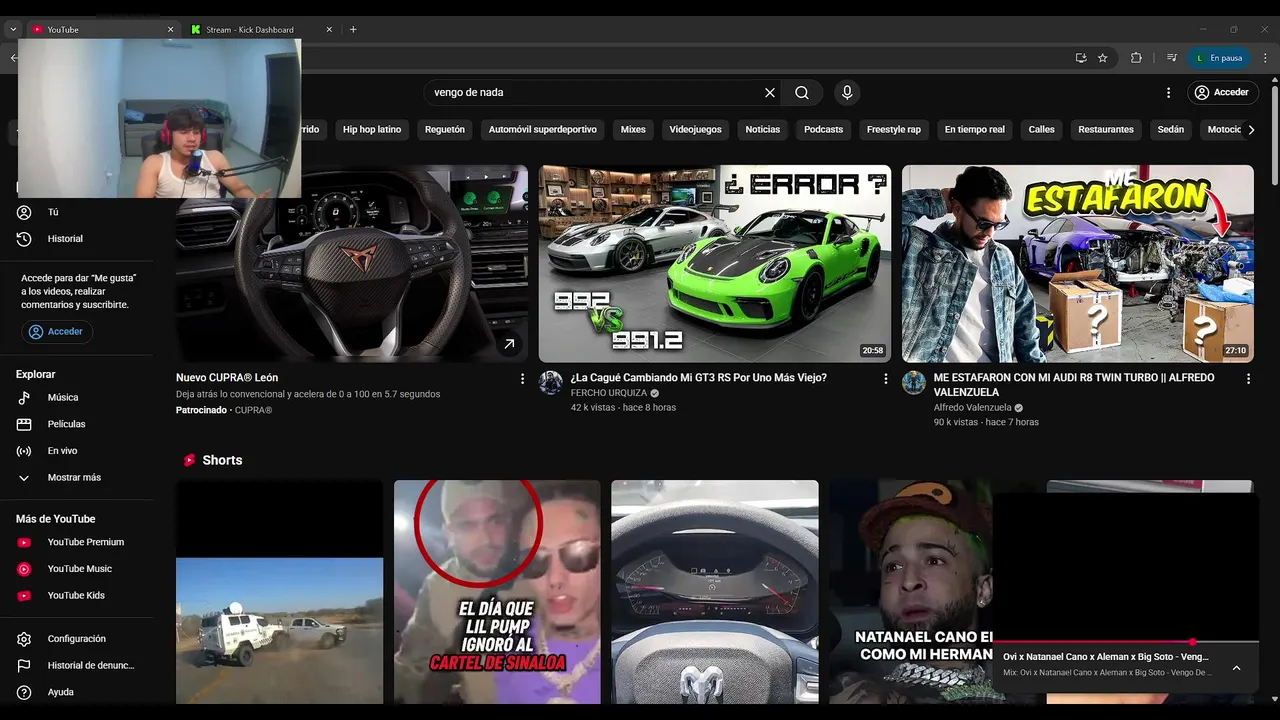Click the Chrome profile En pausa button
Screen dimensions: 1280x720
pyautogui.click(x=1218, y=58)
